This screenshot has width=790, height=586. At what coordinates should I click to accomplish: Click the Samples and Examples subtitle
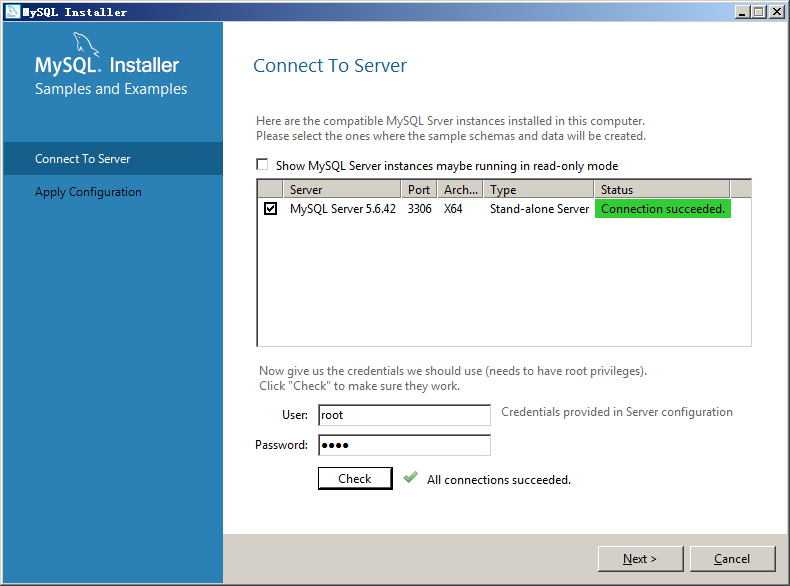(111, 89)
